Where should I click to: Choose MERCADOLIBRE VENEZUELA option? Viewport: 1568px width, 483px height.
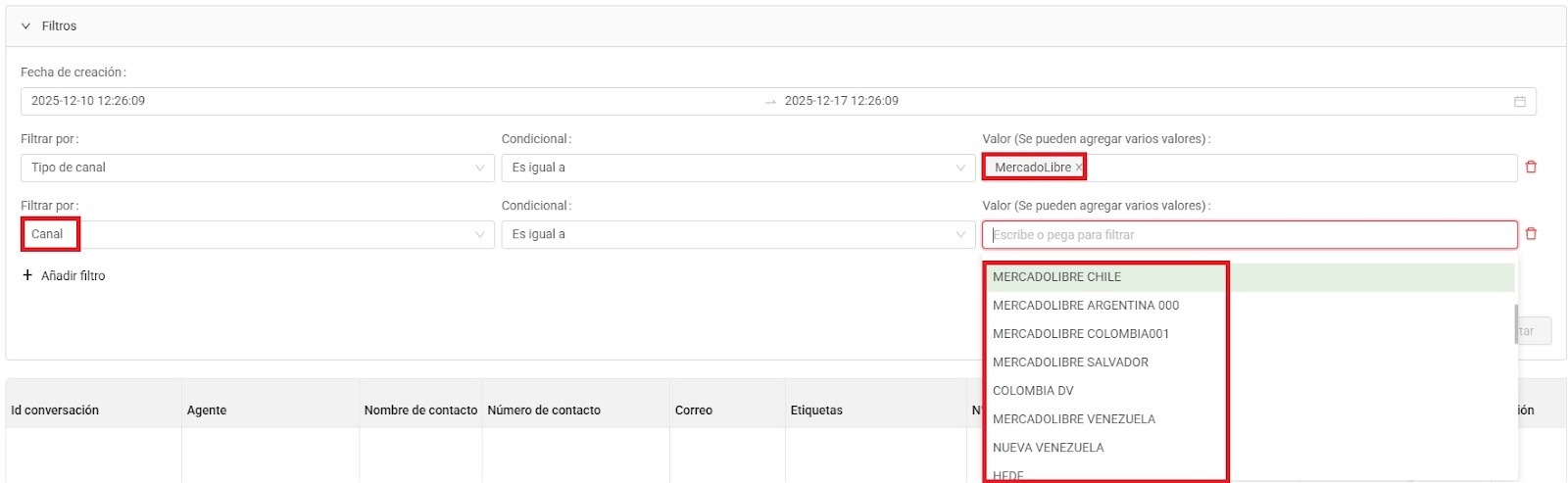coord(1073,419)
